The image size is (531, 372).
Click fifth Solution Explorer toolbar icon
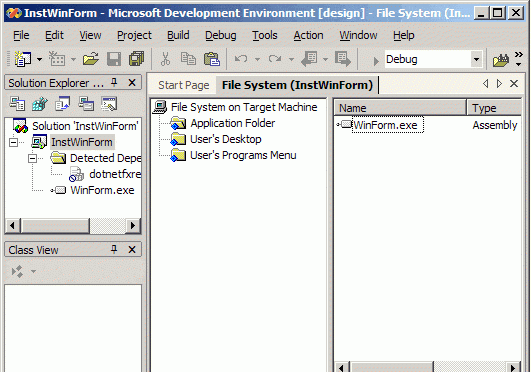pos(109,104)
